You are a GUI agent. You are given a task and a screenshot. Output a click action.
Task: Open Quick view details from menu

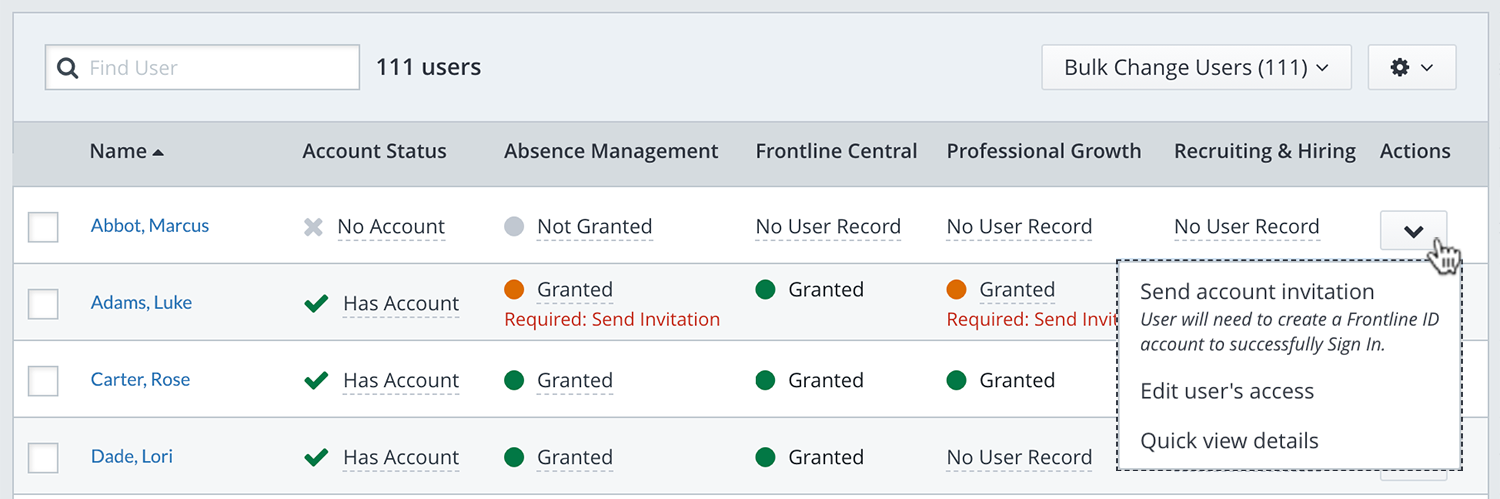1229,441
